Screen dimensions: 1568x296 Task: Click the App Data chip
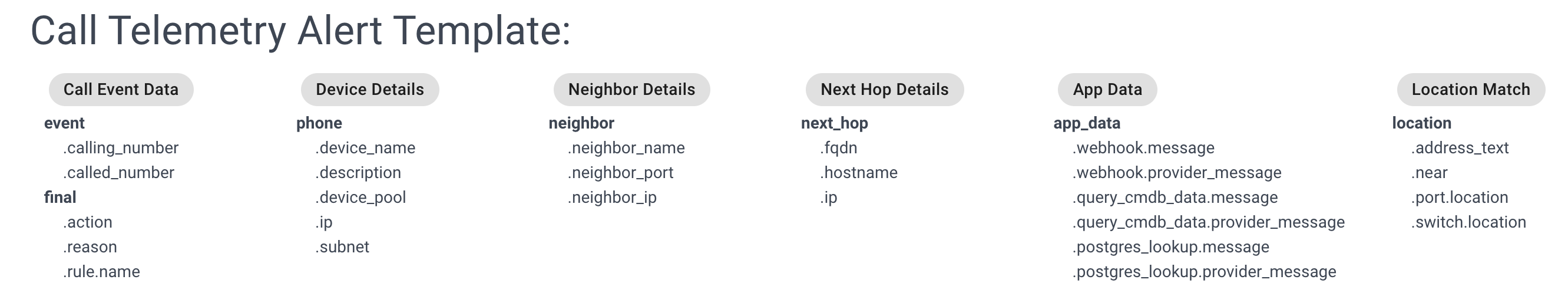click(1107, 90)
